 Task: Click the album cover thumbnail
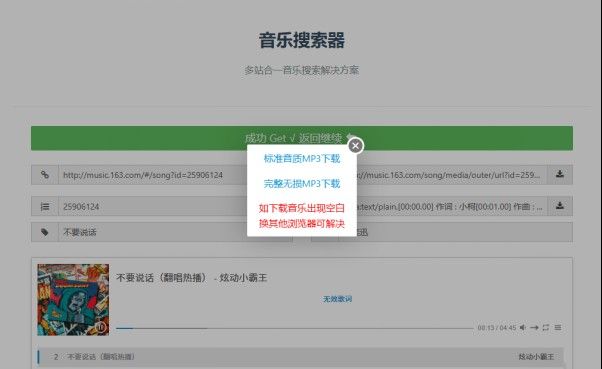click(x=73, y=300)
